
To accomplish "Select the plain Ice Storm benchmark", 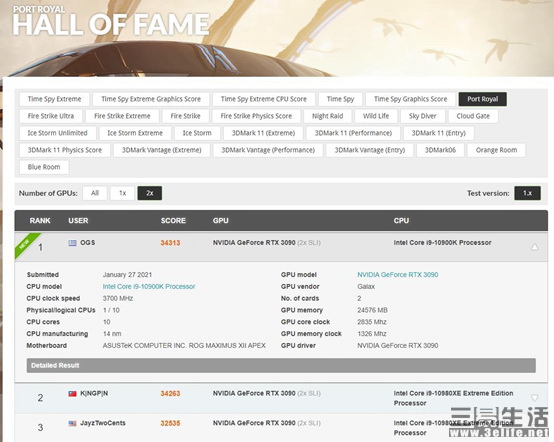I will coord(197,133).
